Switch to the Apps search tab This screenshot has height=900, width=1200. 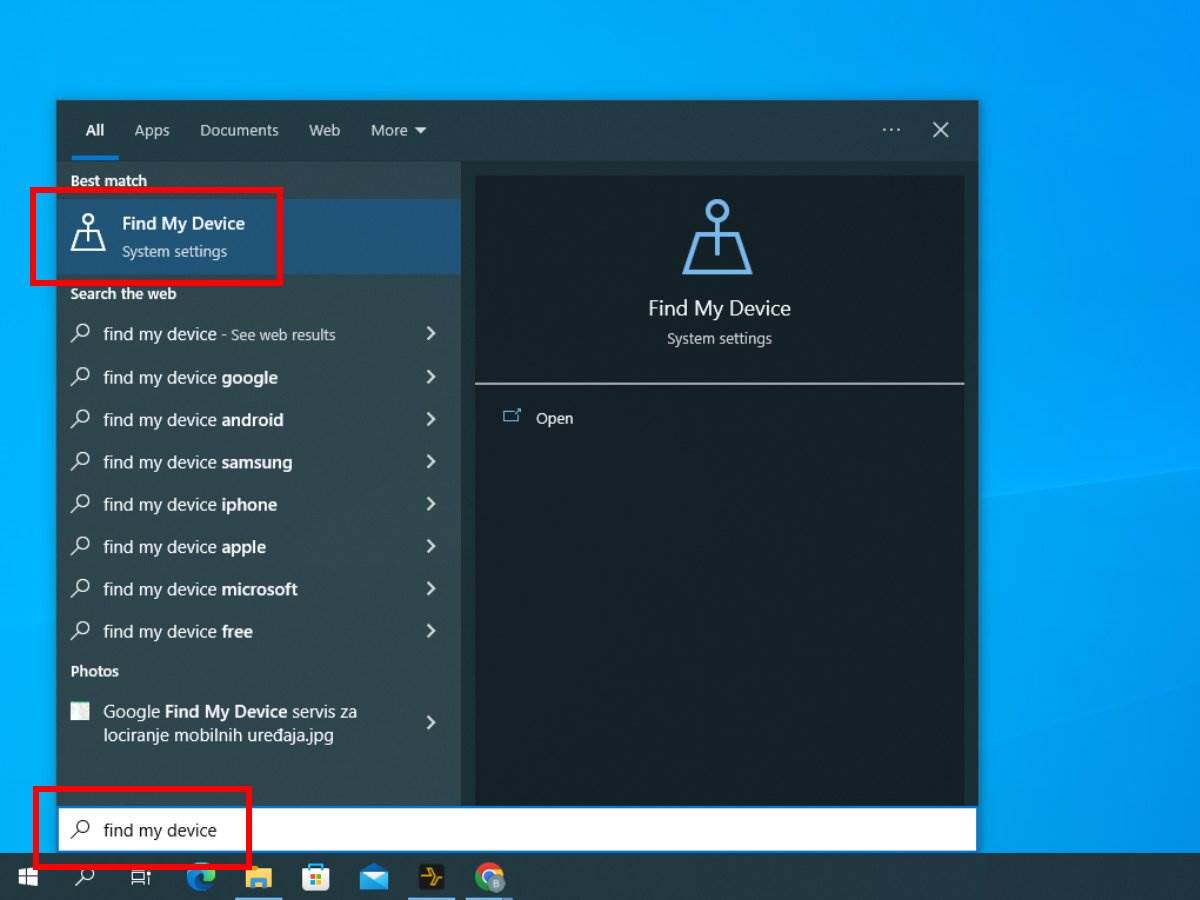point(152,130)
